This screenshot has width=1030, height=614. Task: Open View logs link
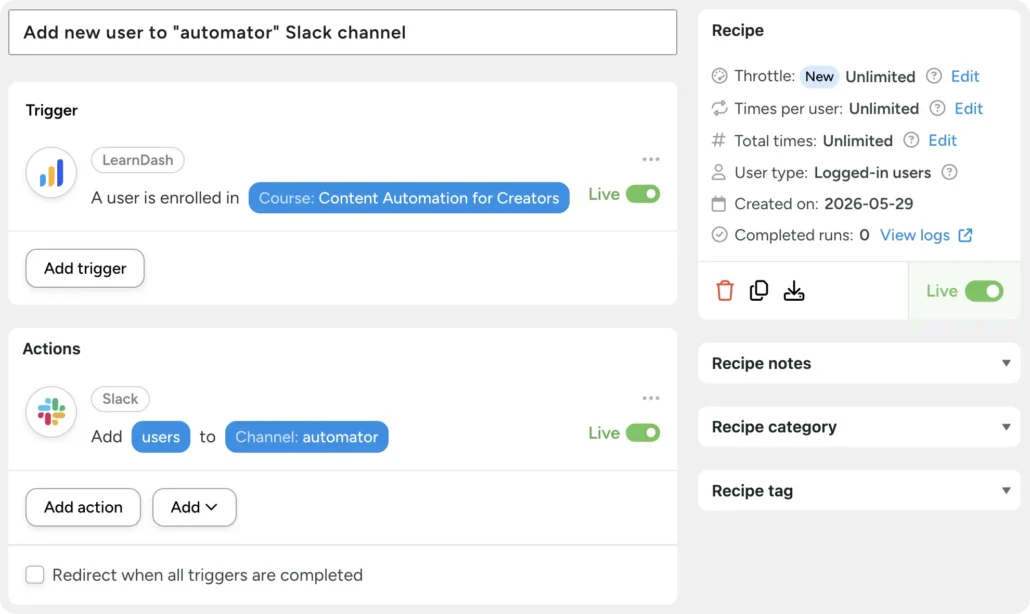point(914,235)
